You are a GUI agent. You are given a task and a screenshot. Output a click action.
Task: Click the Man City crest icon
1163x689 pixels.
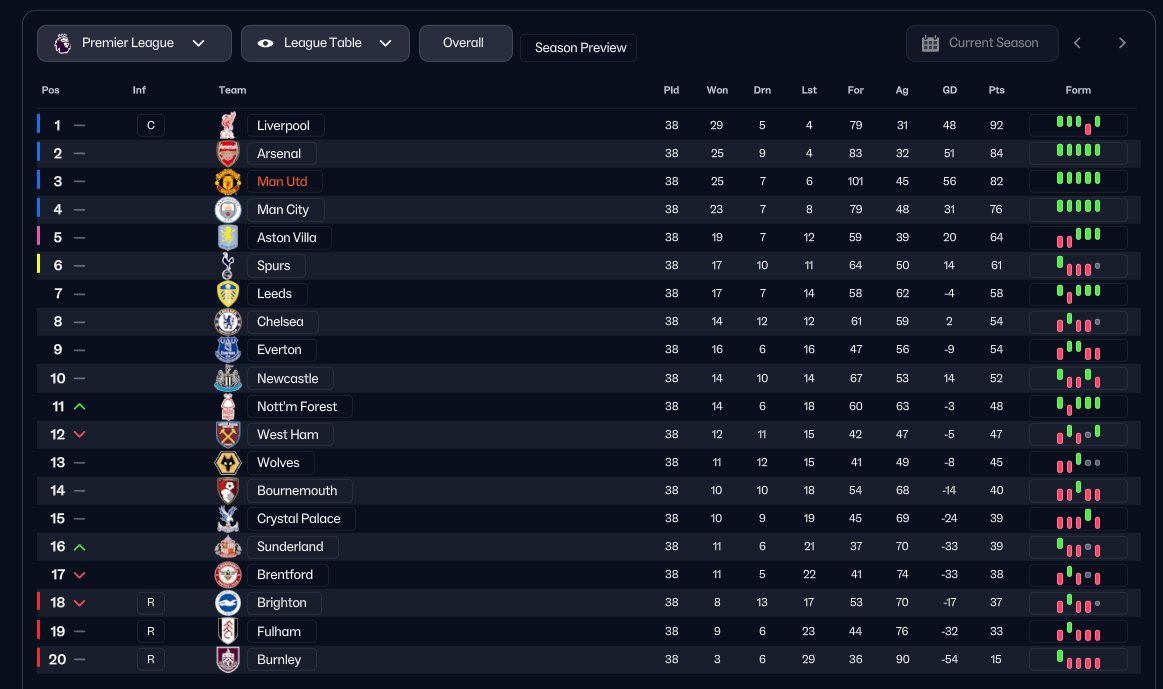pos(228,210)
